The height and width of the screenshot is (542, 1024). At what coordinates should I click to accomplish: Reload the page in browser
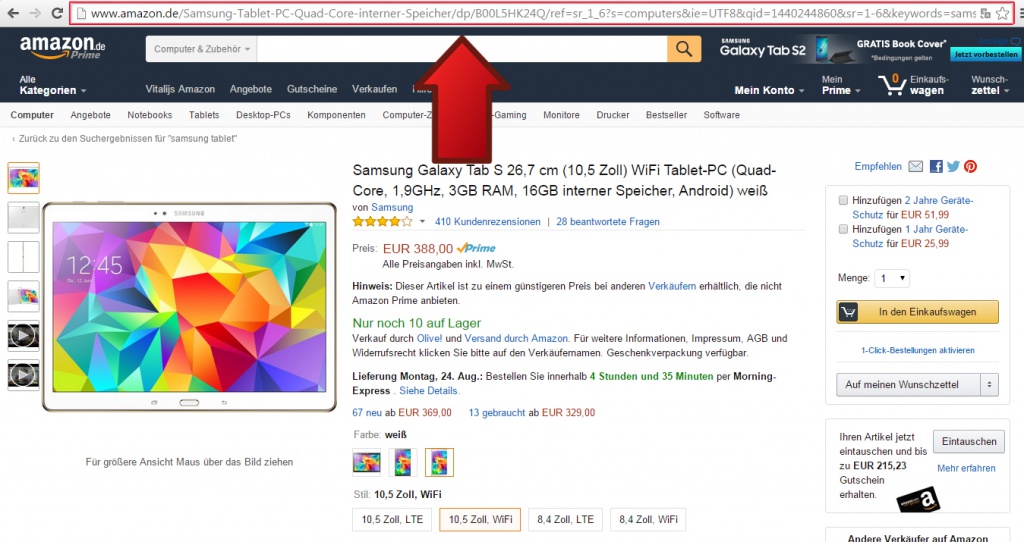[x=58, y=14]
